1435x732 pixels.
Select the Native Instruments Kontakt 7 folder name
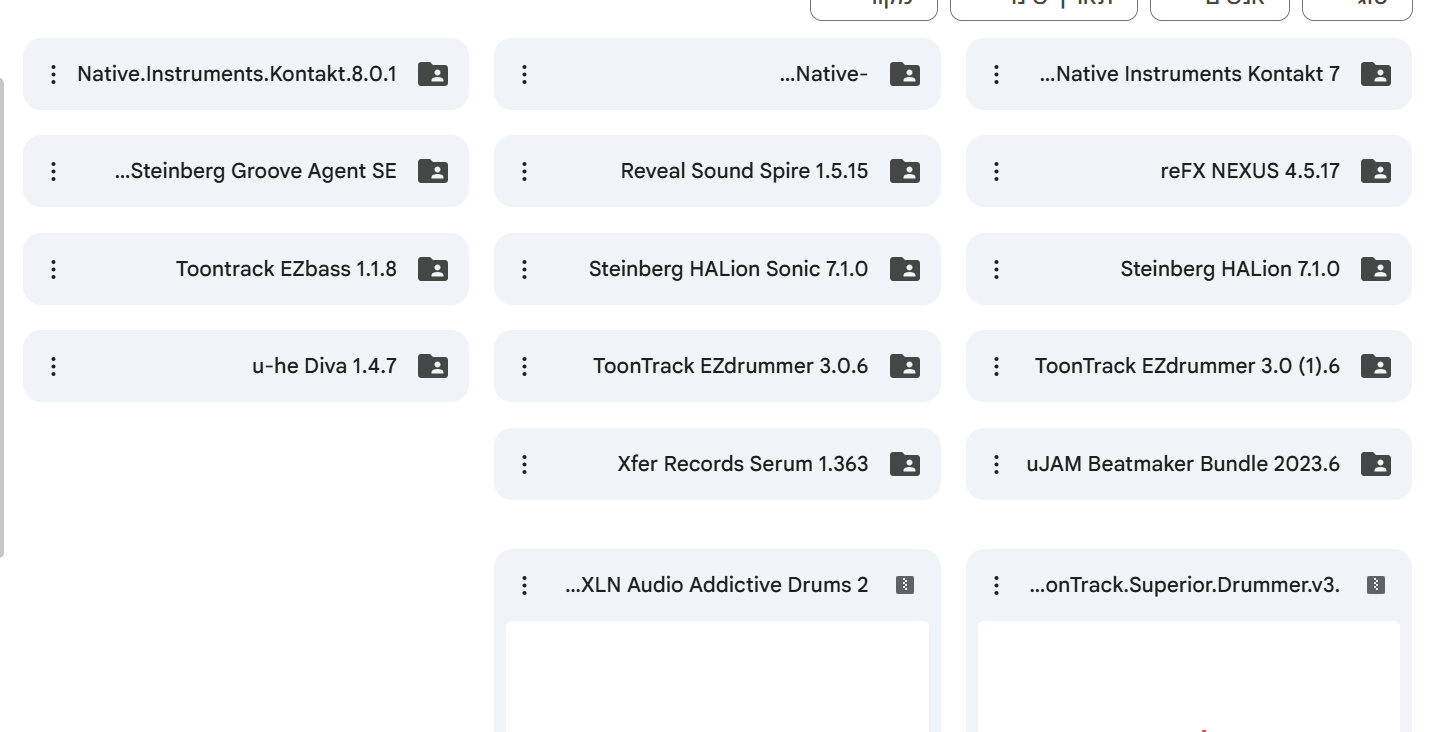point(1190,74)
